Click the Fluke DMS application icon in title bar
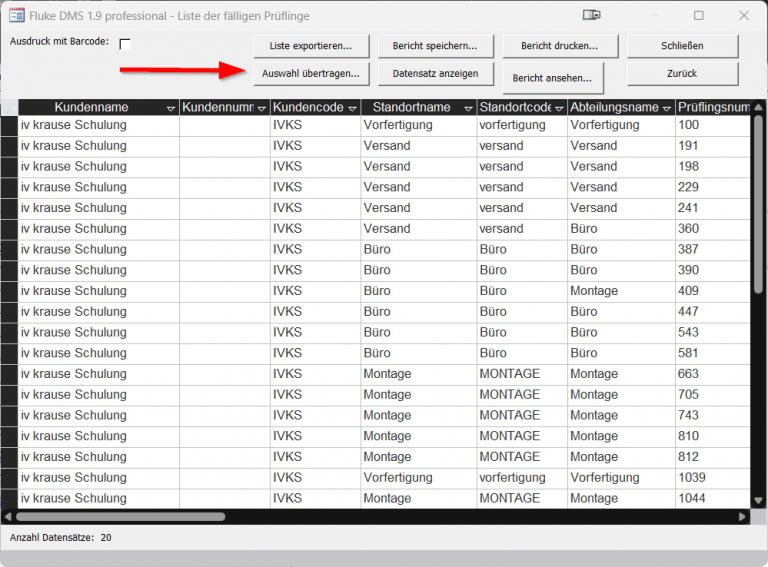The image size is (768, 567). 16,15
